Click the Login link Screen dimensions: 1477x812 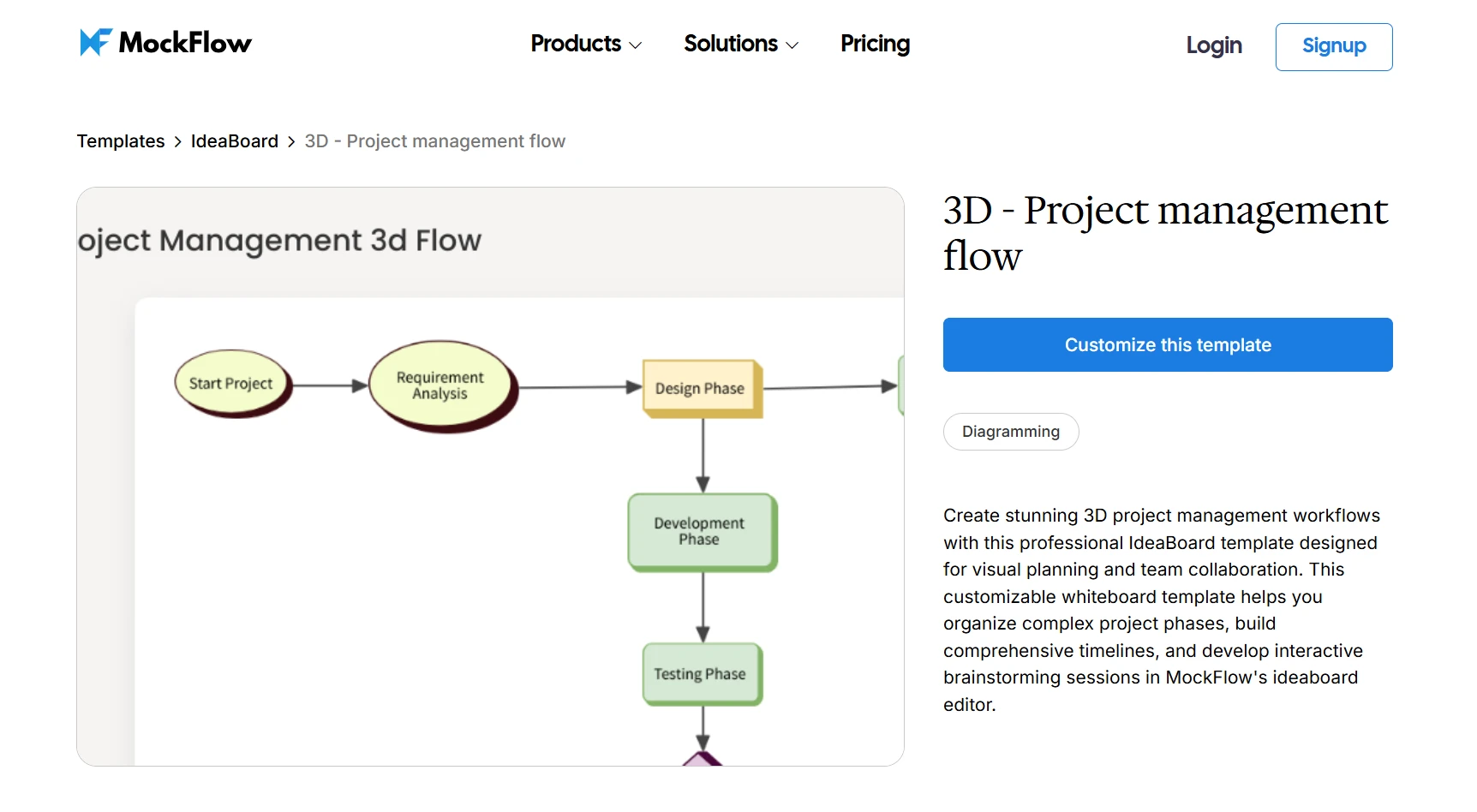coord(1213,46)
